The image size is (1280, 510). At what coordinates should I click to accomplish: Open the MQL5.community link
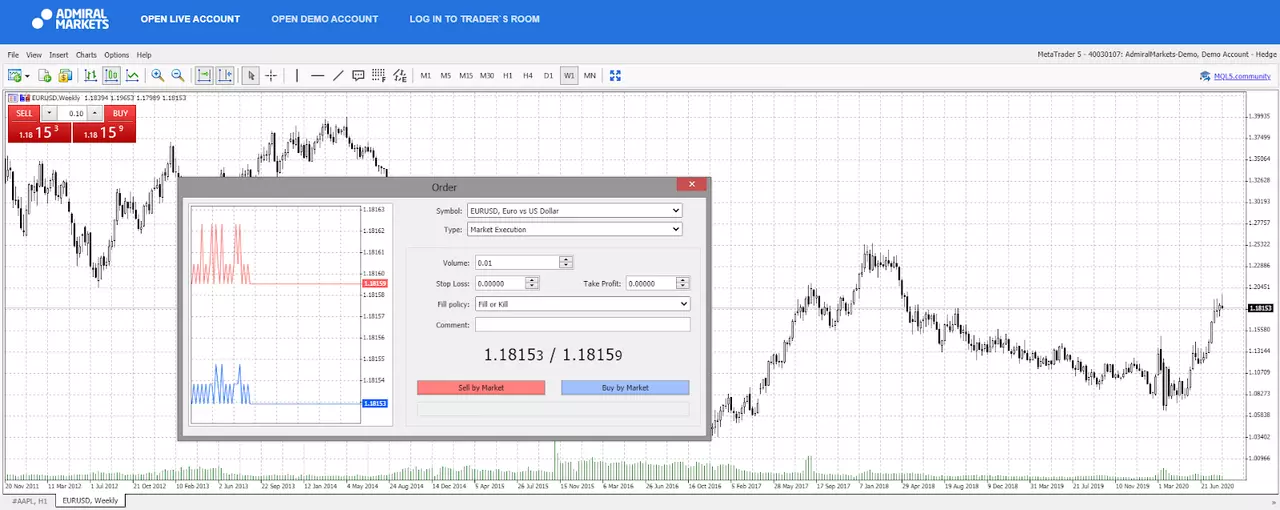click(1243, 76)
